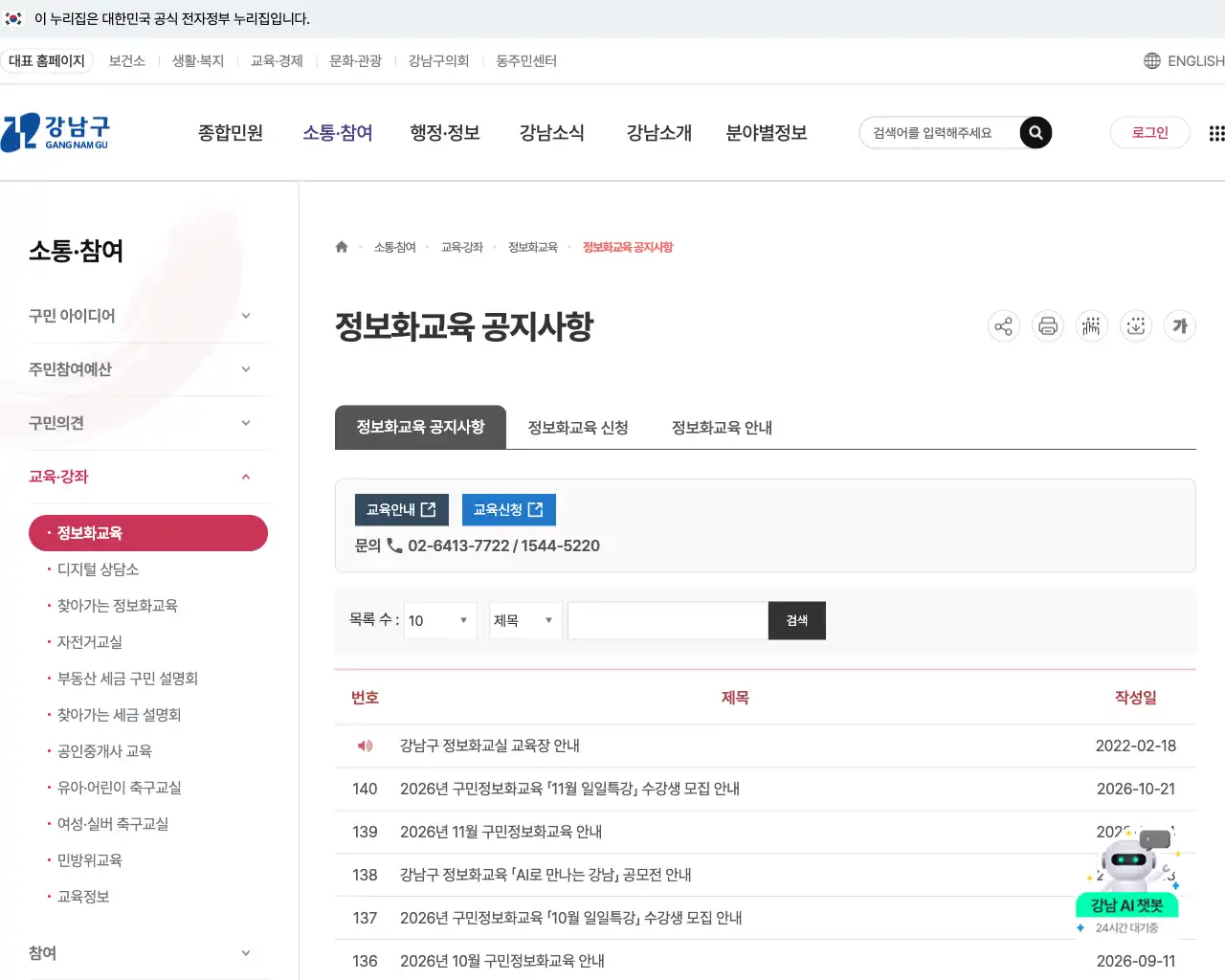Open the 강남 AI 챗봇 robot icon

coord(1127,881)
